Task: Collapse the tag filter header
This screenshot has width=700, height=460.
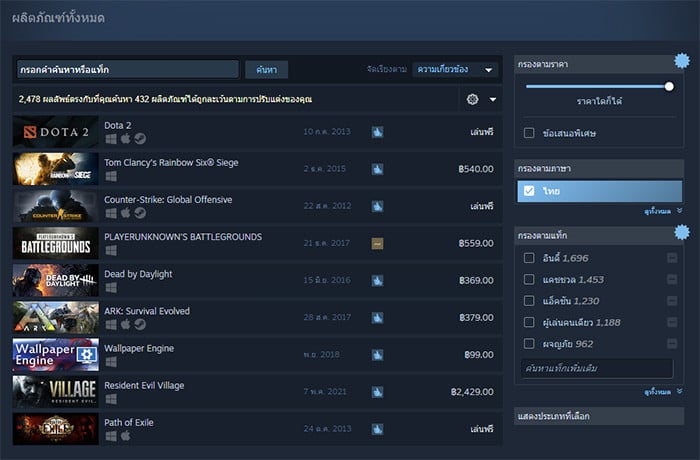Action: click(x=599, y=235)
